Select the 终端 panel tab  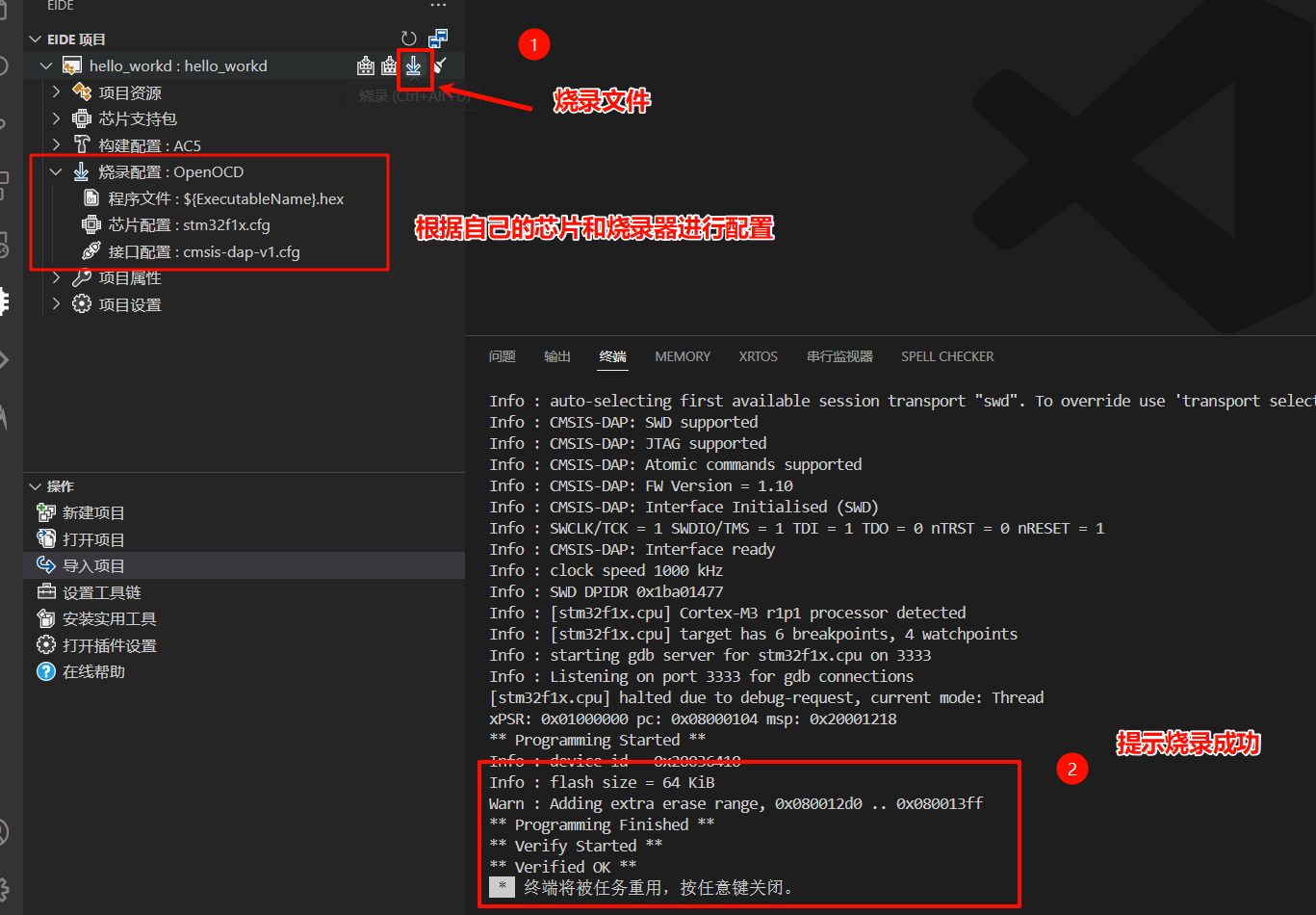pyautogui.click(x=613, y=356)
